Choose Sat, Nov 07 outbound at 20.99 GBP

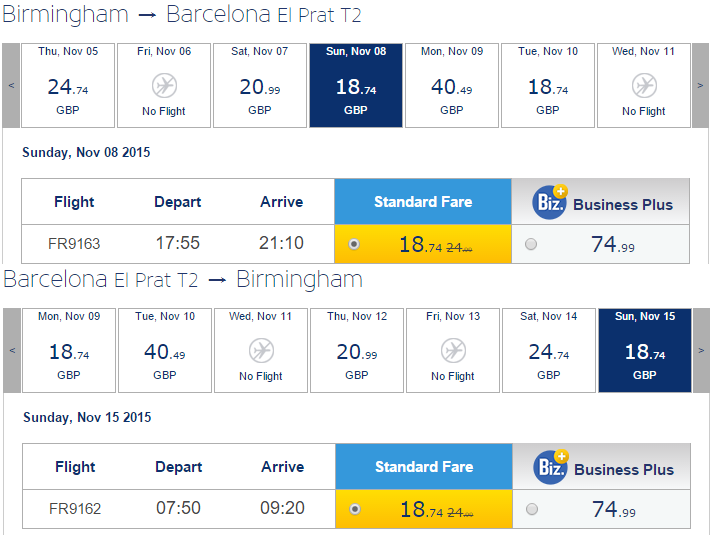point(260,85)
